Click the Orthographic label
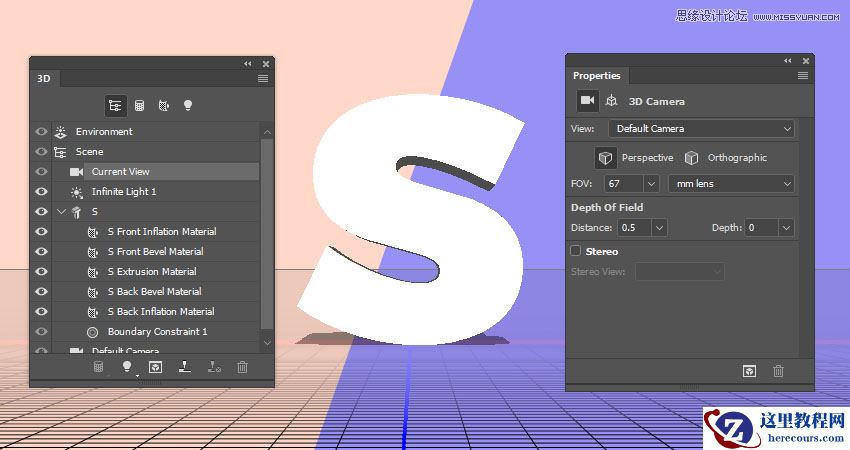 pyautogui.click(x=737, y=158)
